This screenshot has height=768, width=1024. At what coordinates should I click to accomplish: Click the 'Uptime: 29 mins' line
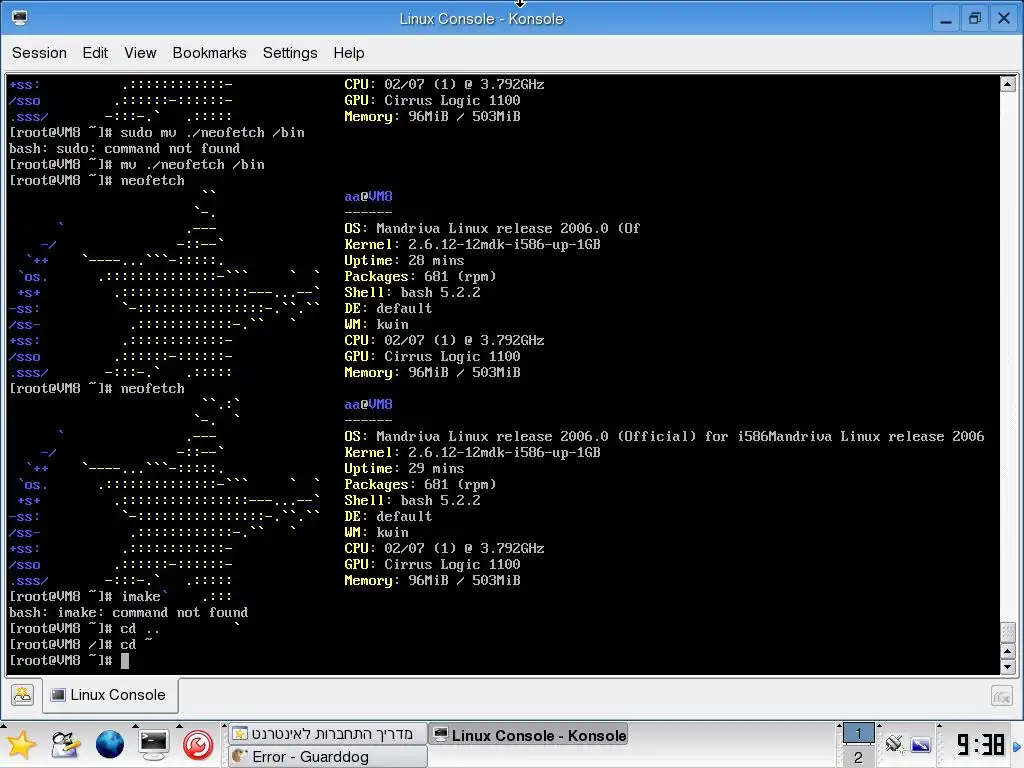[404, 468]
